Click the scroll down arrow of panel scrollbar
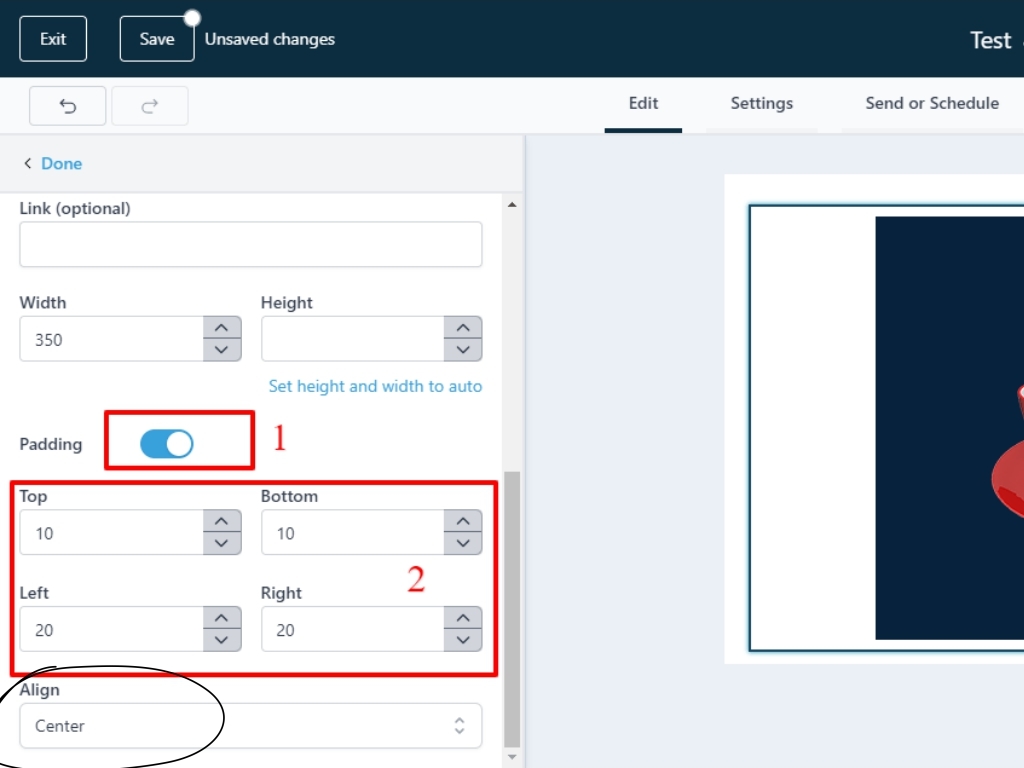Viewport: 1024px width, 768px height. click(512, 758)
